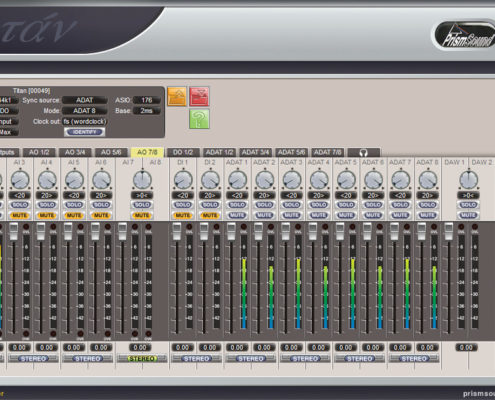Unmute the AI 3 channel
495x400 pixels.
click(19, 215)
